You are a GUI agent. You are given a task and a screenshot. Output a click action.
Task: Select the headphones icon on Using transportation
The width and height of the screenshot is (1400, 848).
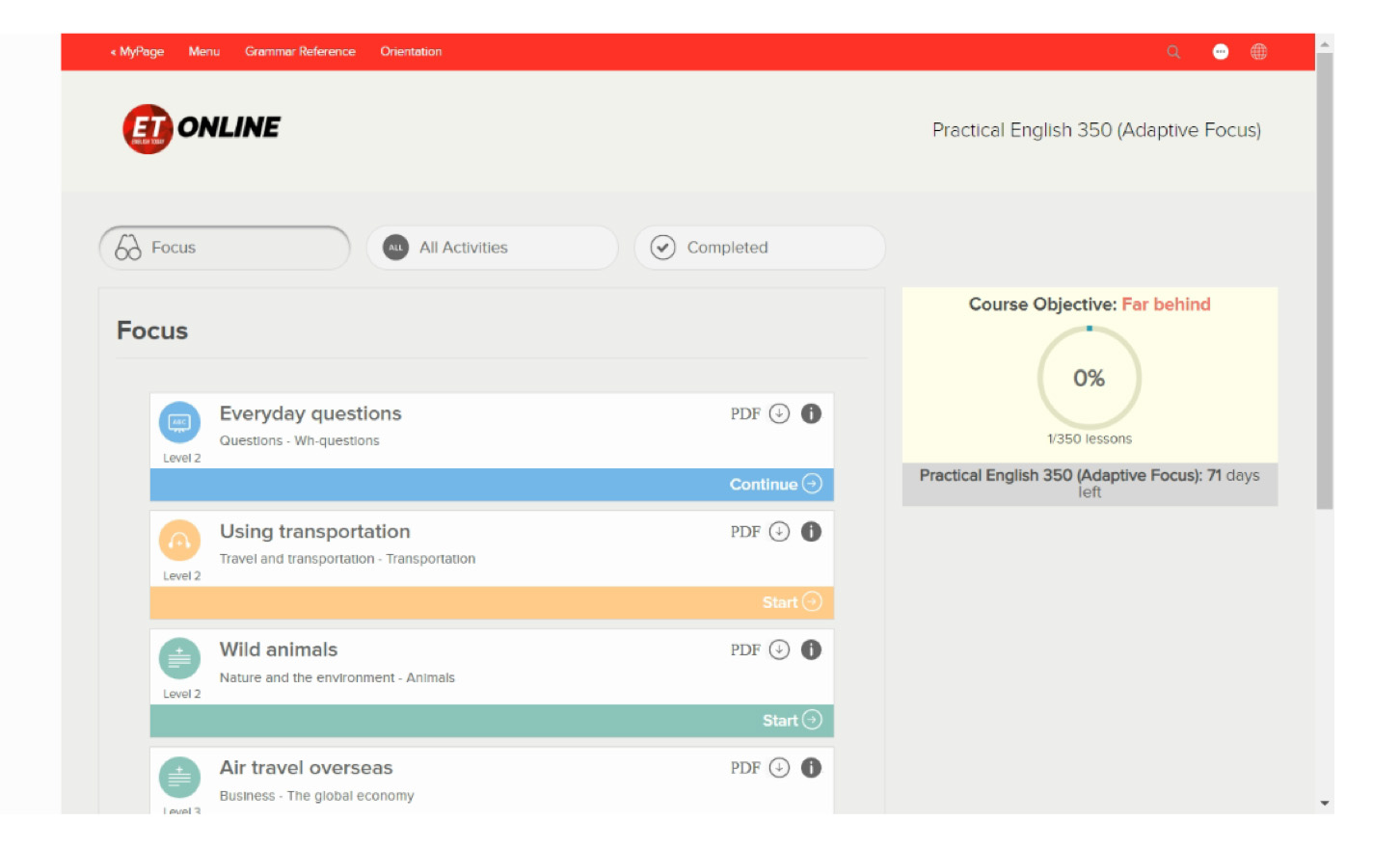tap(179, 542)
